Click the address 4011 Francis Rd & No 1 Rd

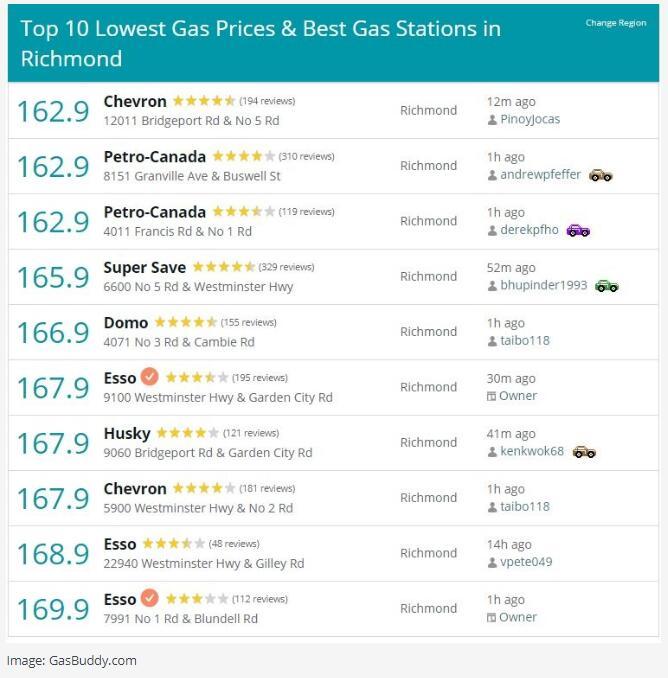(x=178, y=232)
